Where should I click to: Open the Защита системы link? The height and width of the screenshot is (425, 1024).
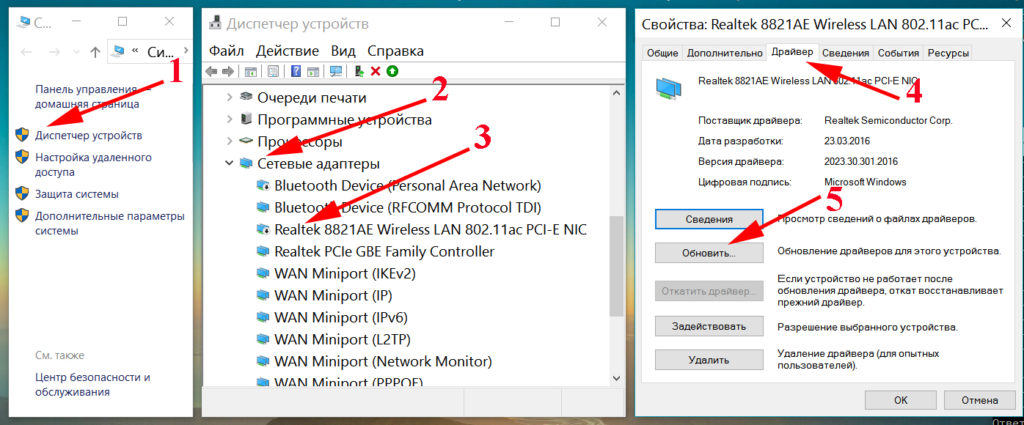76,194
